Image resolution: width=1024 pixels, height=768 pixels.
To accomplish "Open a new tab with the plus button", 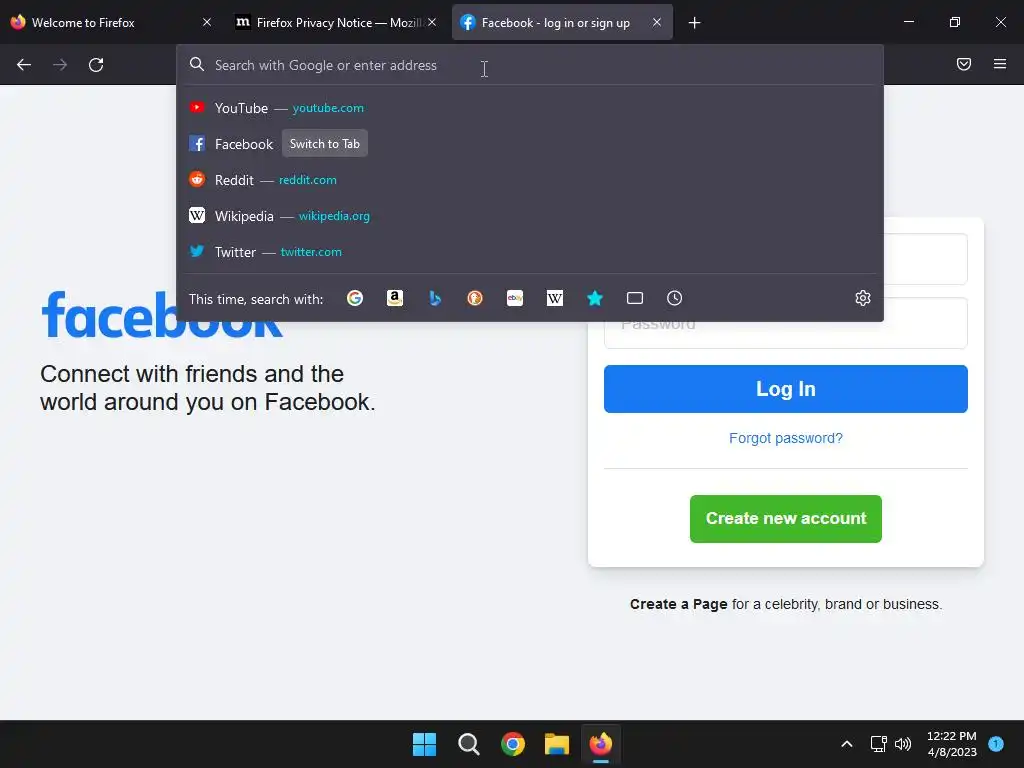I will coord(694,23).
